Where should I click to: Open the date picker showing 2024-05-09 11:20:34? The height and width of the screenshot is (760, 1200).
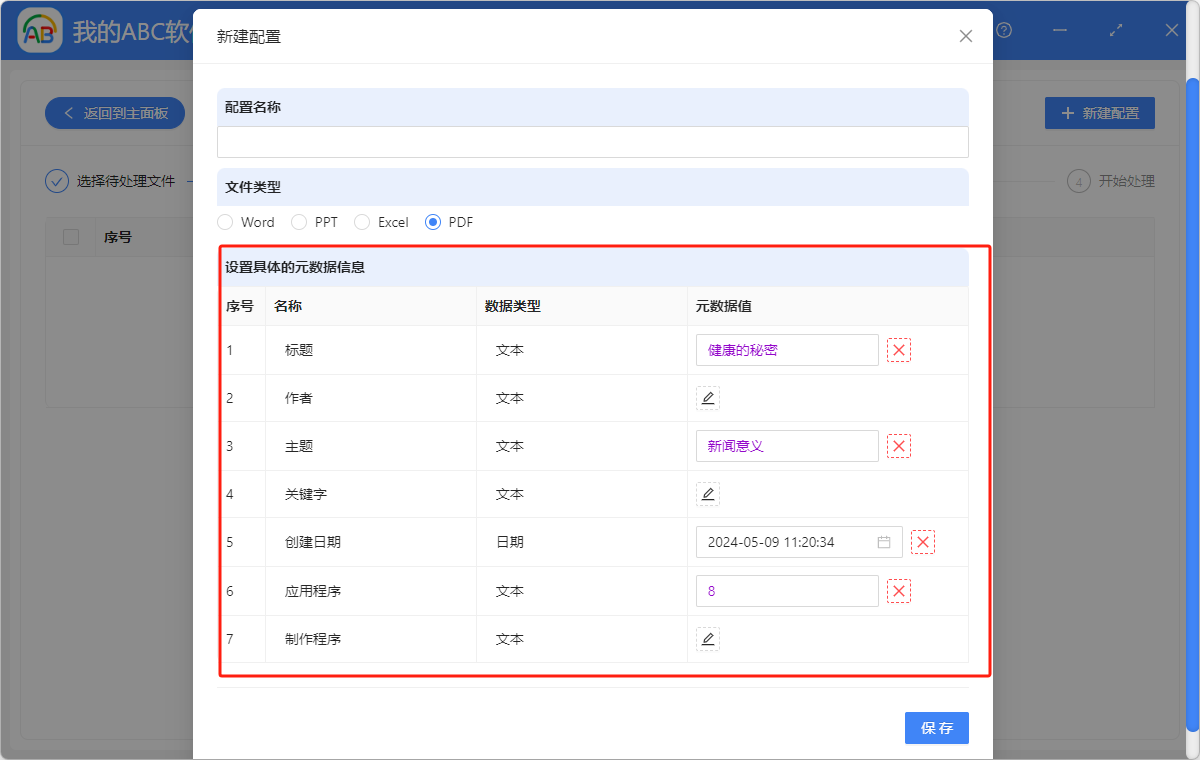[x=785, y=542]
